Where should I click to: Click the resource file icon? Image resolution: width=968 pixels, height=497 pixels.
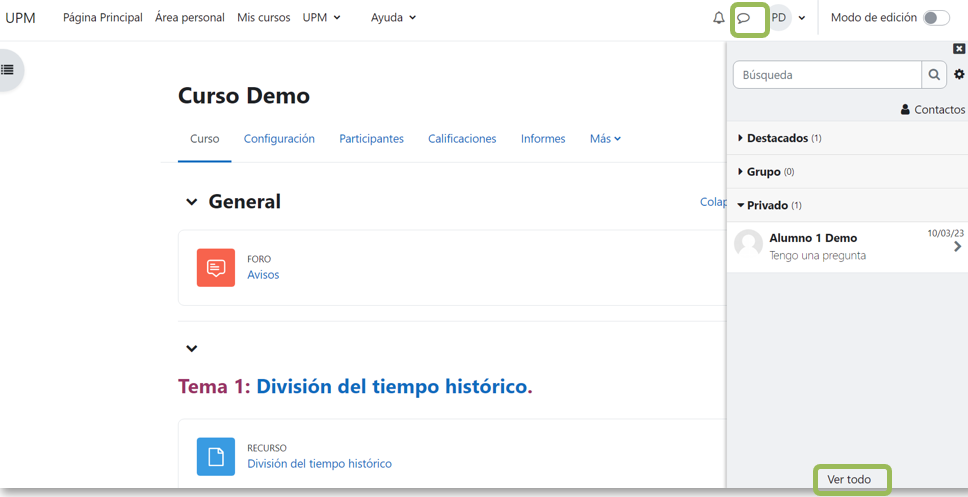(x=216, y=457)
